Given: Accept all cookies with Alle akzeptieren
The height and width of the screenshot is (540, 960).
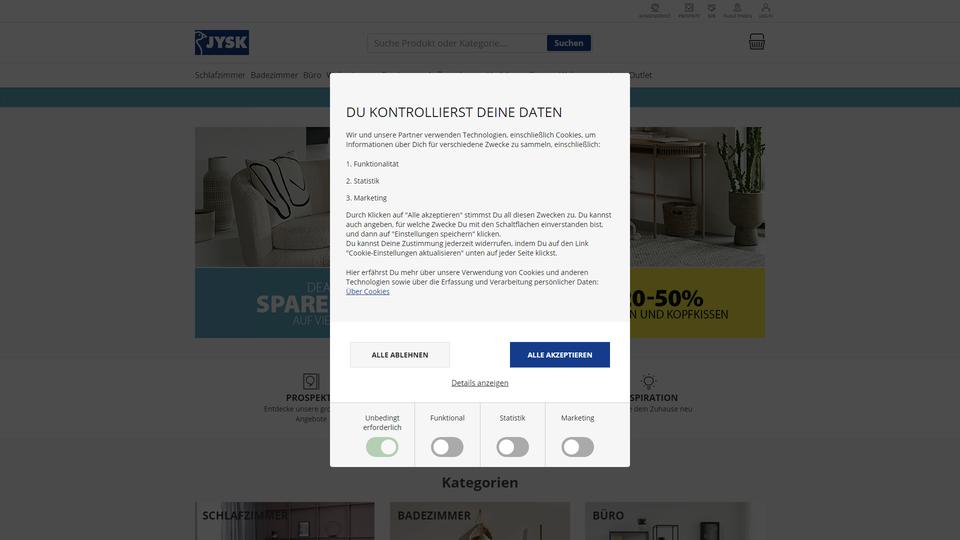Looking at the screenshot, I should pyautogui.click(x=560, y=354).
